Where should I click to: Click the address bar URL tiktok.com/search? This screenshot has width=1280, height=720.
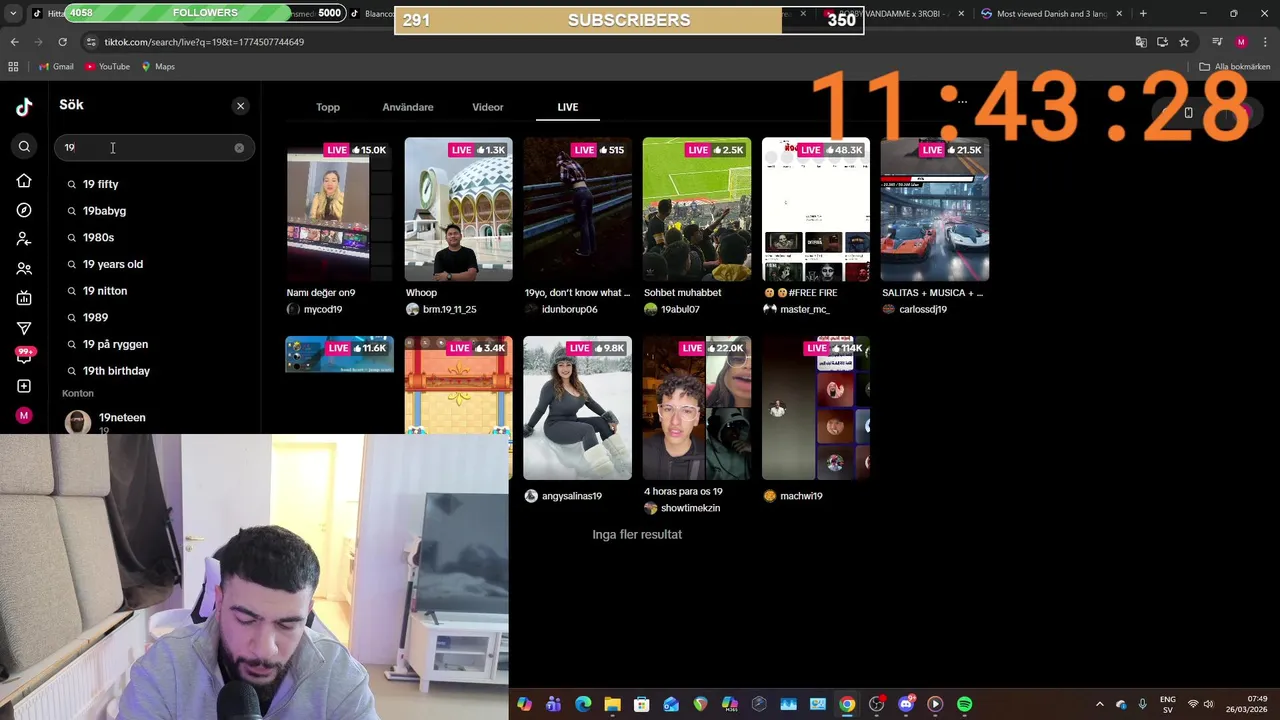pyautogui.click(x=204, y=42)
